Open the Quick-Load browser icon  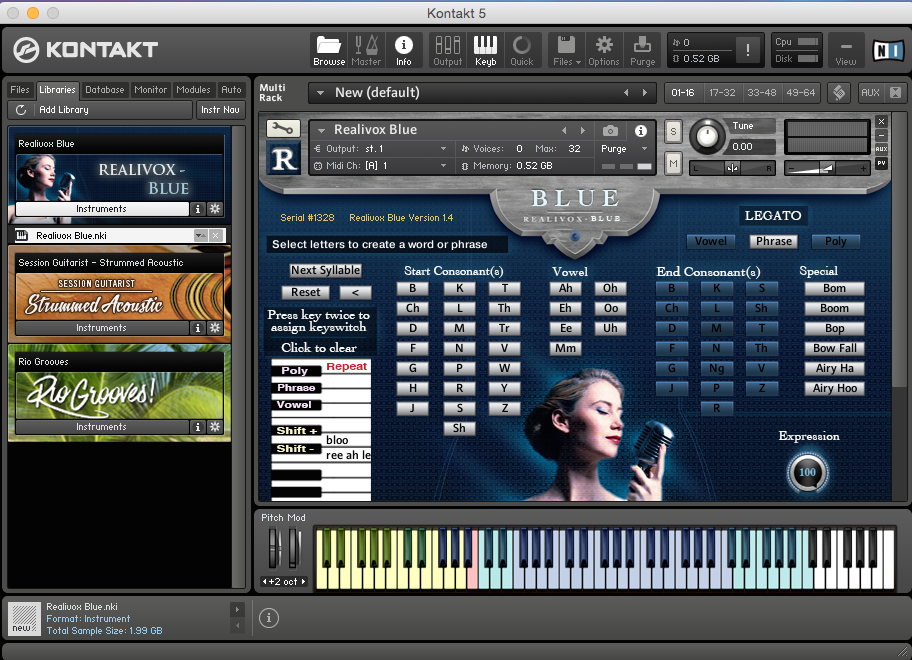click(522, 50)
